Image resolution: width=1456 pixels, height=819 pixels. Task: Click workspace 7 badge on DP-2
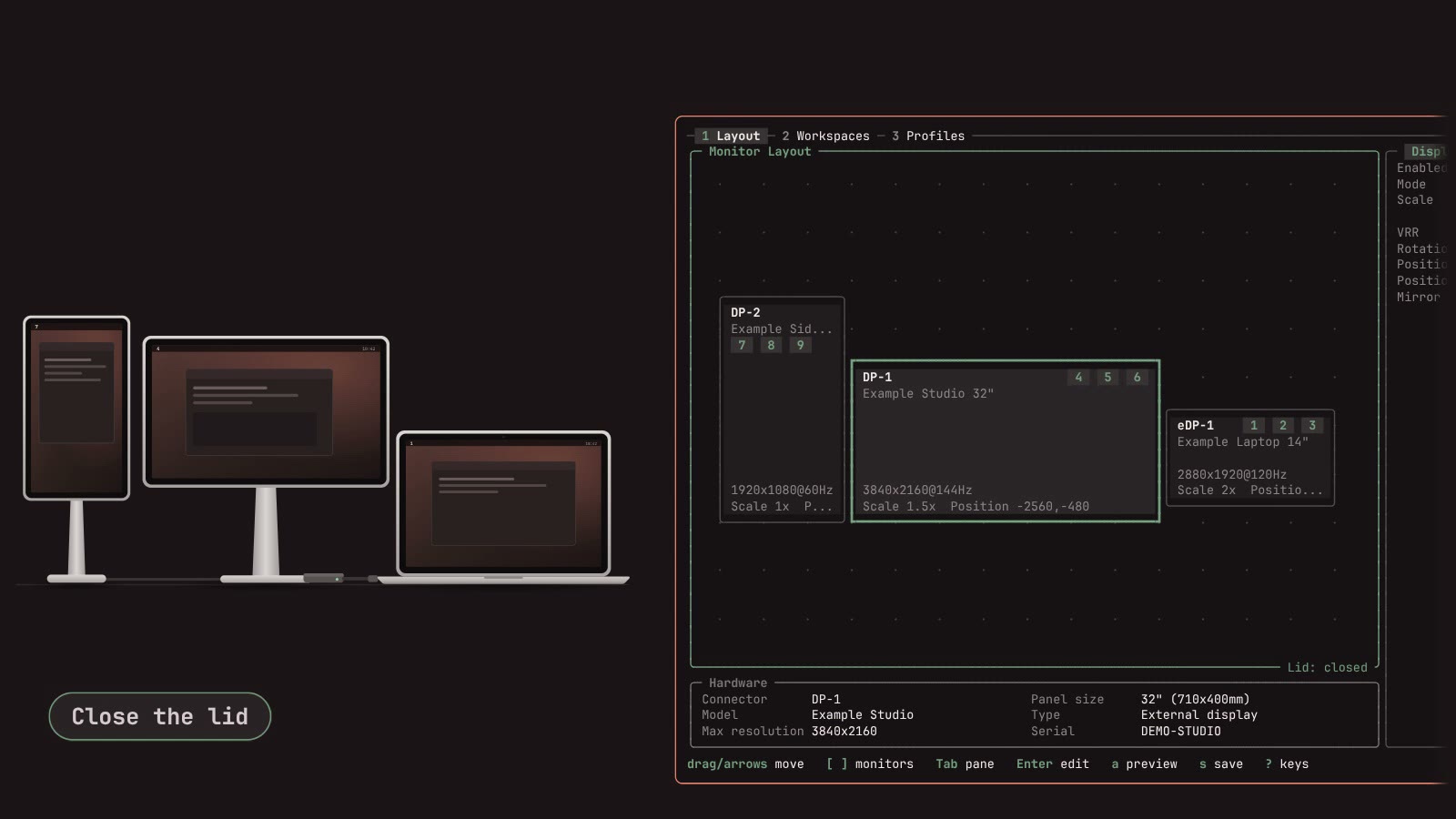click(x=742, y=345)
